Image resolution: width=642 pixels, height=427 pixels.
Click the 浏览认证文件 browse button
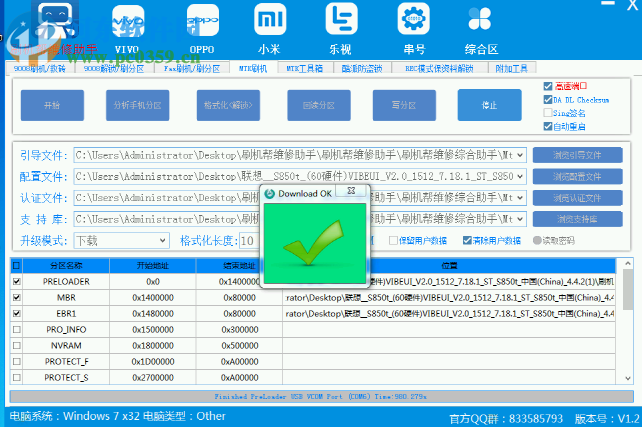click(577, 198)
